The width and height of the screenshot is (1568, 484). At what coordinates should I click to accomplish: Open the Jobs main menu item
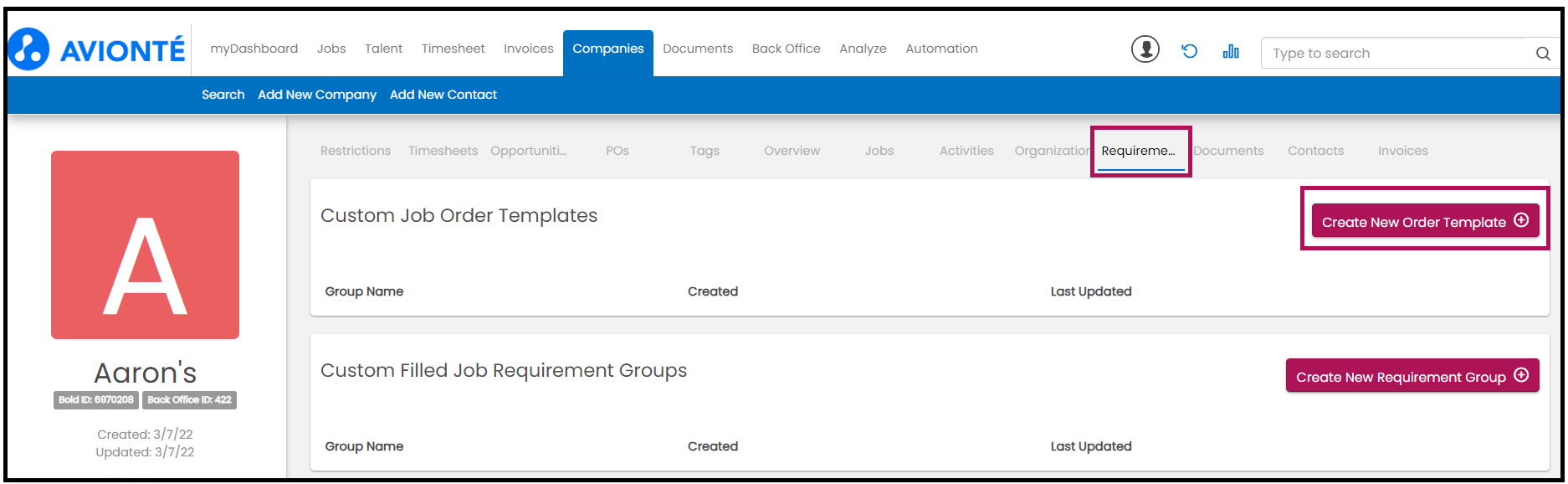331,49
